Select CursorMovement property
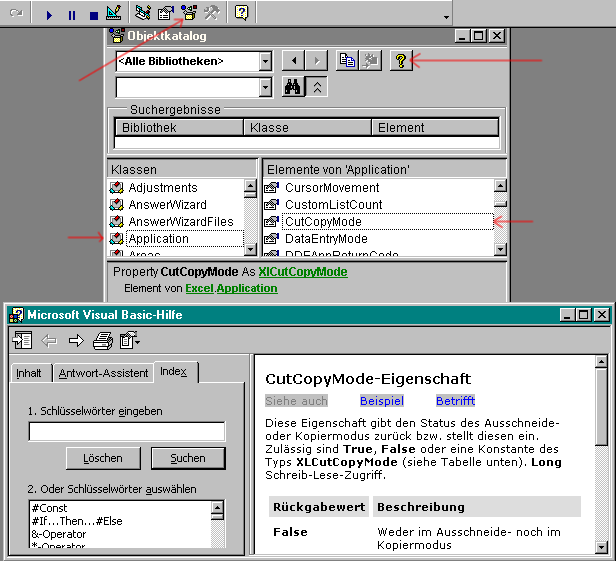Viewport: 616px width, 561px height. tap(332, 188)
